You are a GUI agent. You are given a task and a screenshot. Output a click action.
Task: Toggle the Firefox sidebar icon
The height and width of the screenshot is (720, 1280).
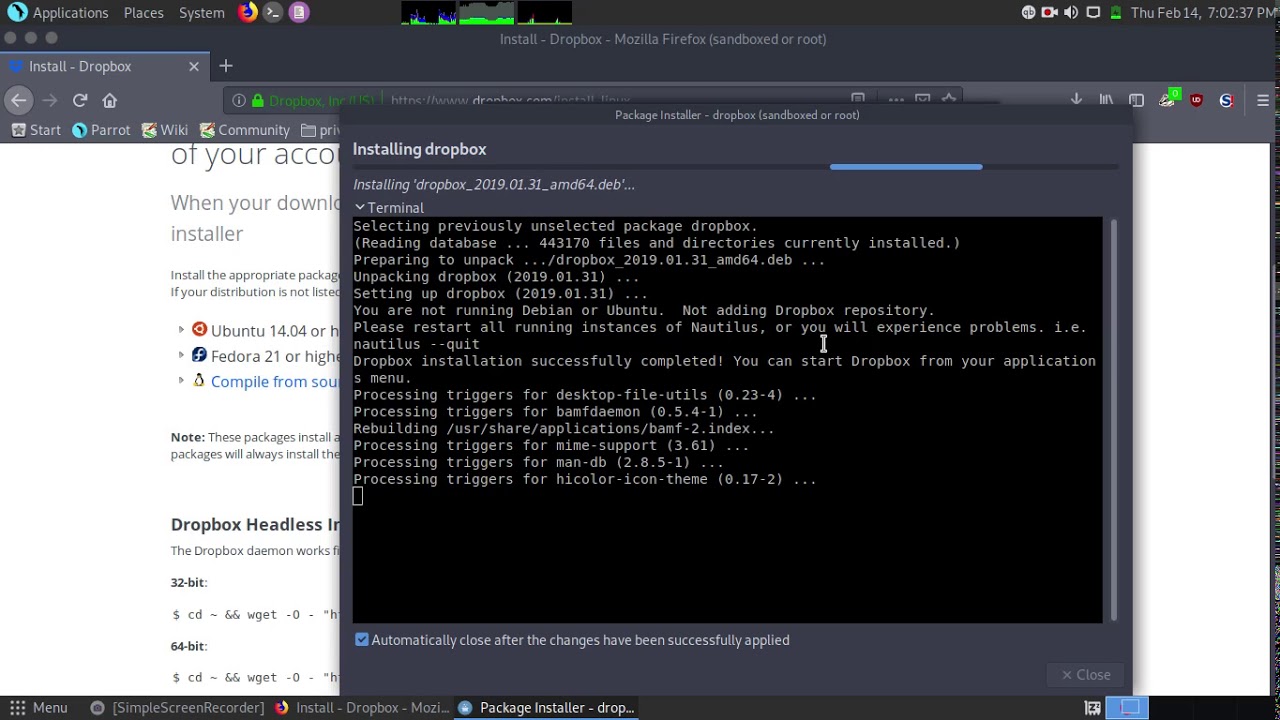click(x=1136, y=100)
